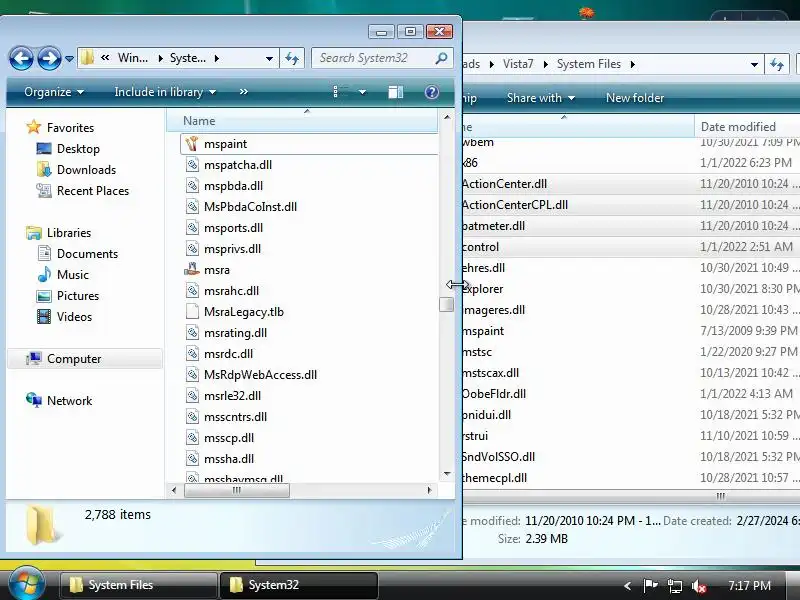800x600 pixels.
Task: Open recent pages dropdown beside Forward arrow
Action: coord(69,59)
